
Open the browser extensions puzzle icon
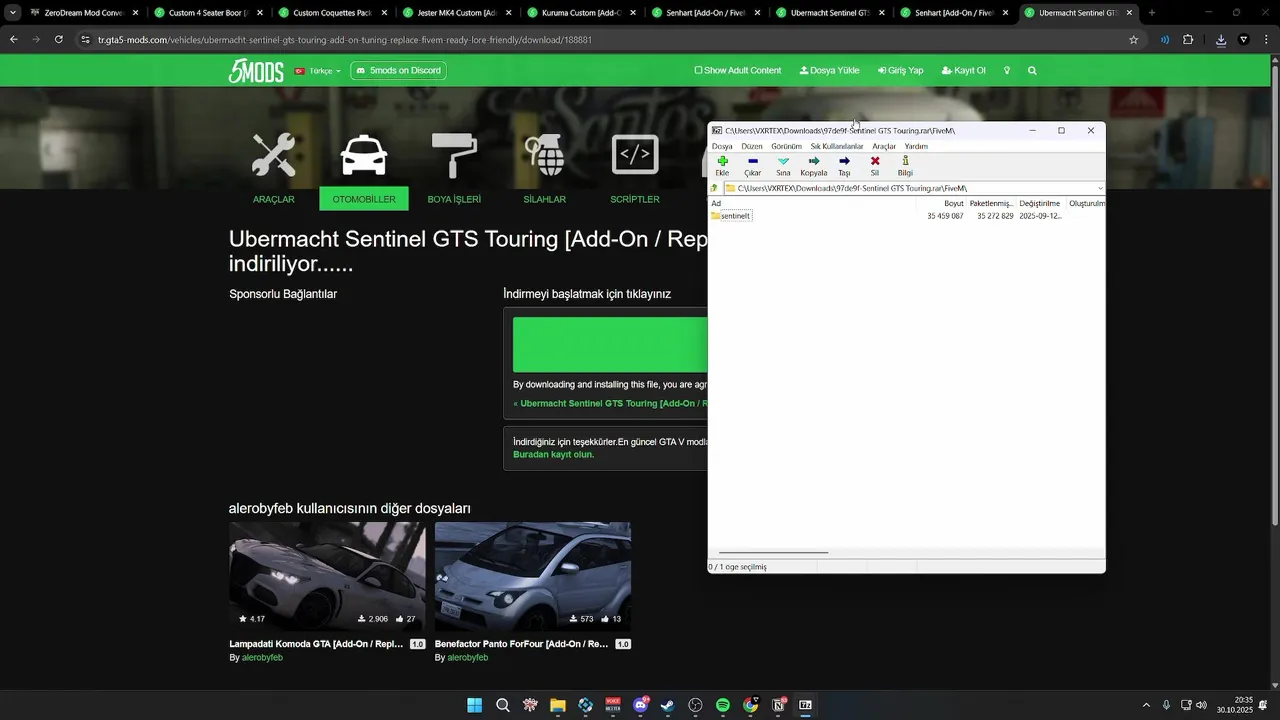[1188, 40]
